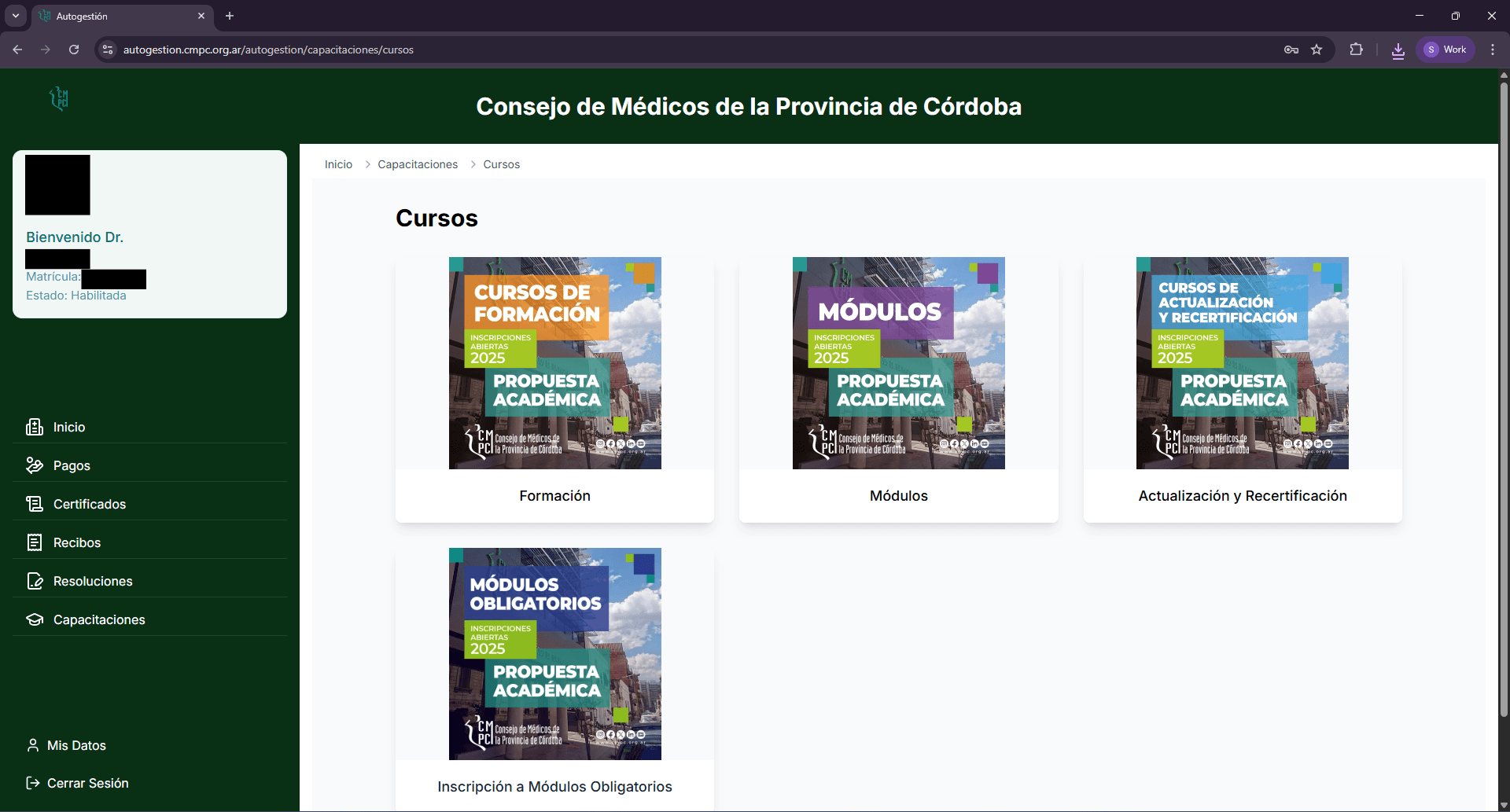Click the Certificados icon in the sidebar
This screenshot has width=1510, height=812.
tap(35, 504)
